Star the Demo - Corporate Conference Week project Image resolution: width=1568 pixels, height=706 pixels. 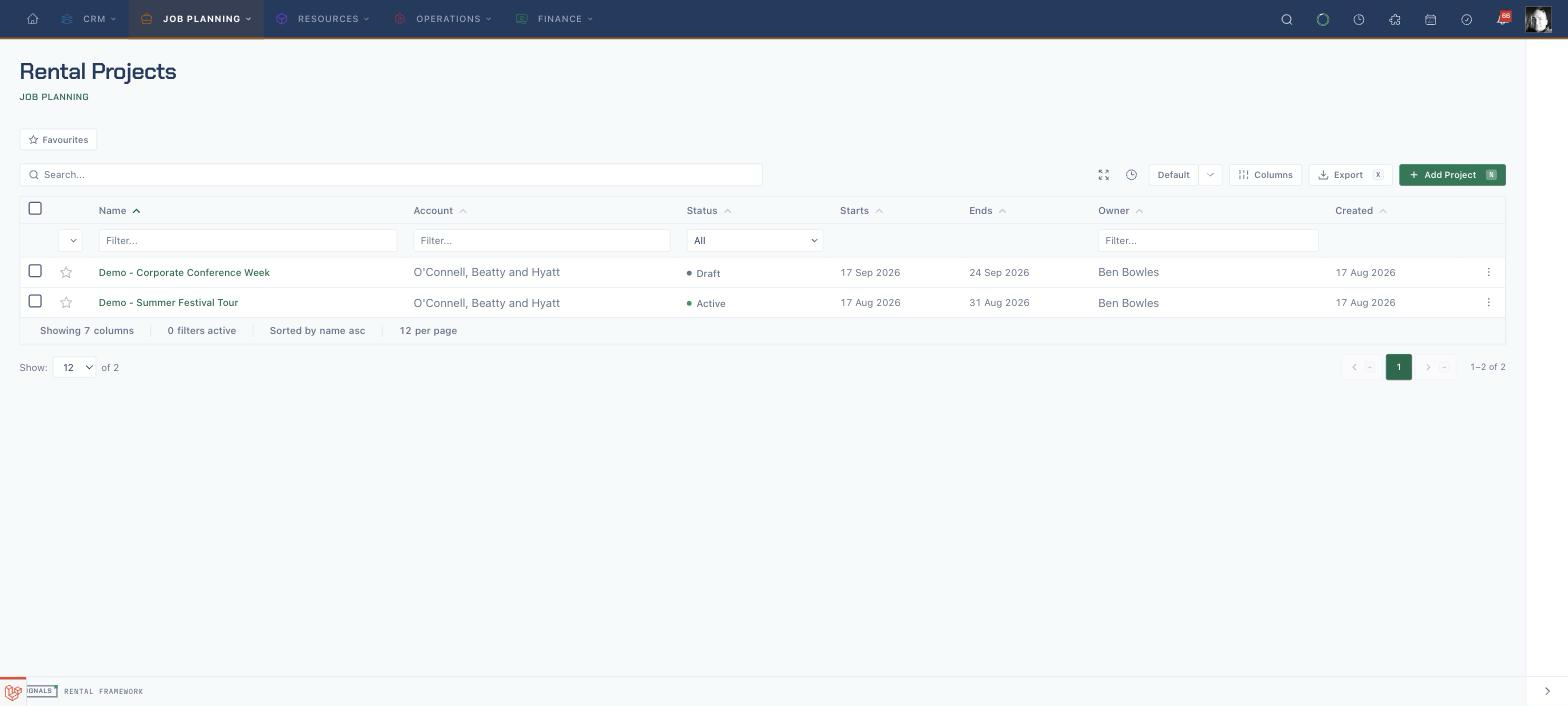66,272
